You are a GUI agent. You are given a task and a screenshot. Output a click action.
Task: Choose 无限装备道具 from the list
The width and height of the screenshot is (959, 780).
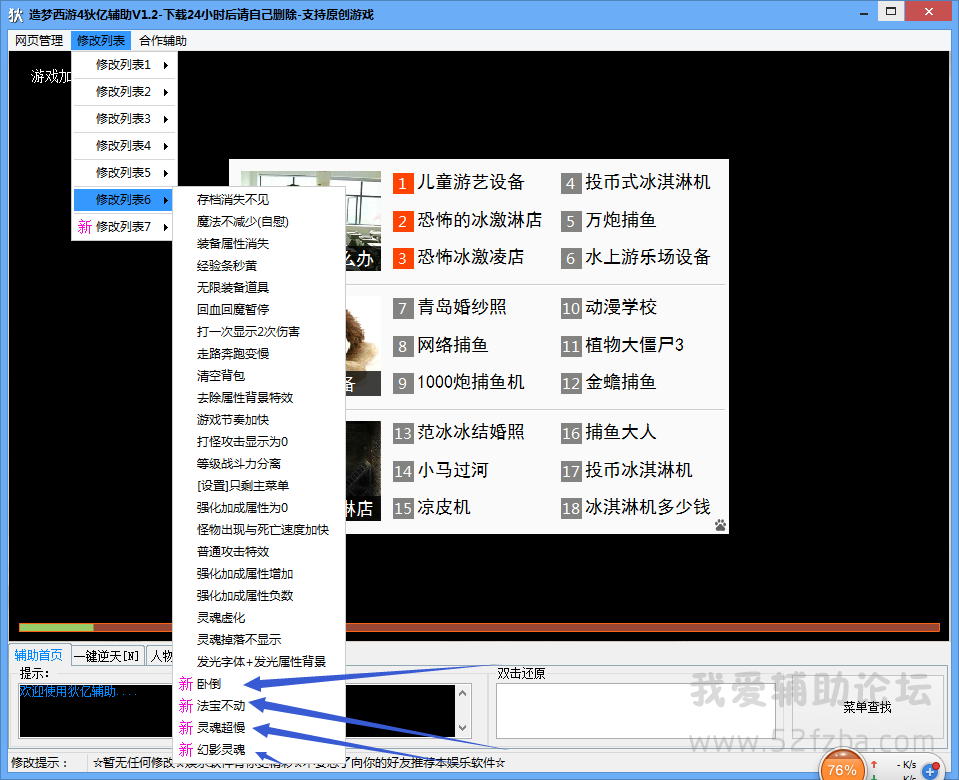coord(233,288)
